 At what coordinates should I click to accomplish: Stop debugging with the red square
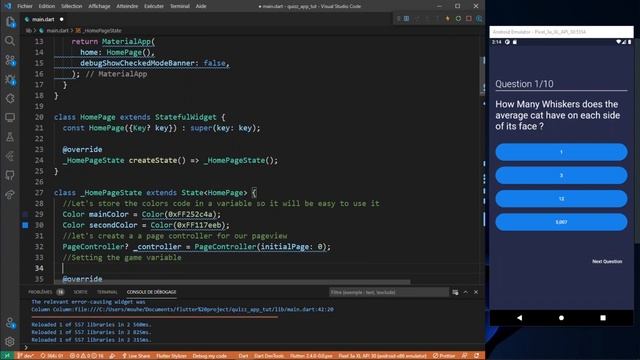point(469,19)
